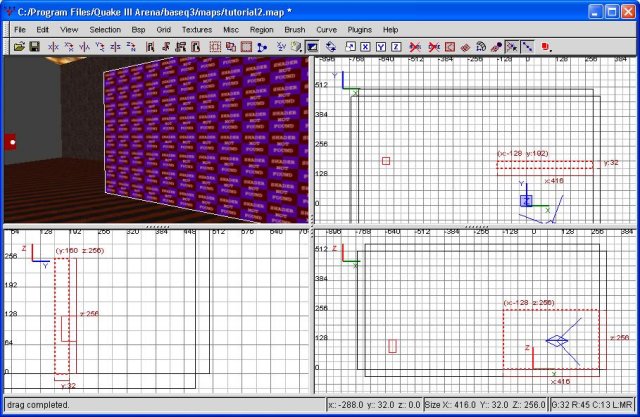Image resolution: width=640 pixels, height=417 pixels.
Task: Open the Selection menu
Action: pyautogui.click(x=105, y=30)
